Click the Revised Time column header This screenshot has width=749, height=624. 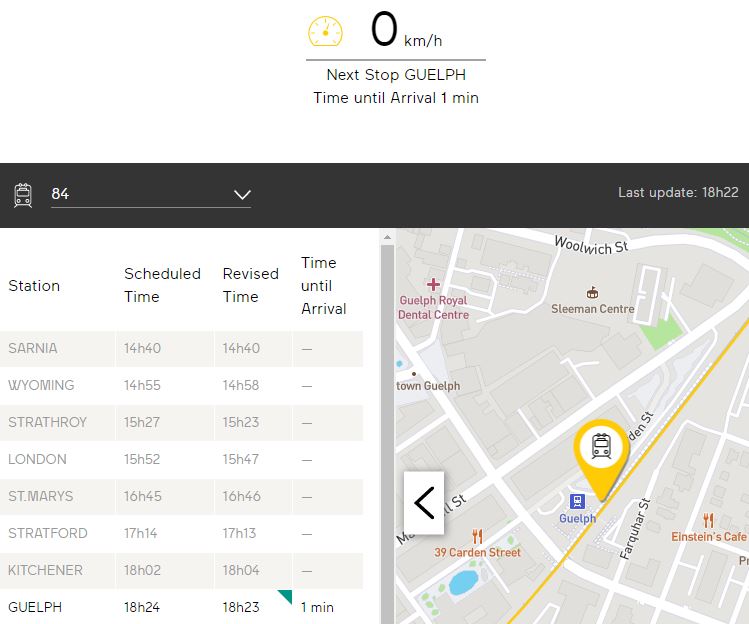coord(250,285)
